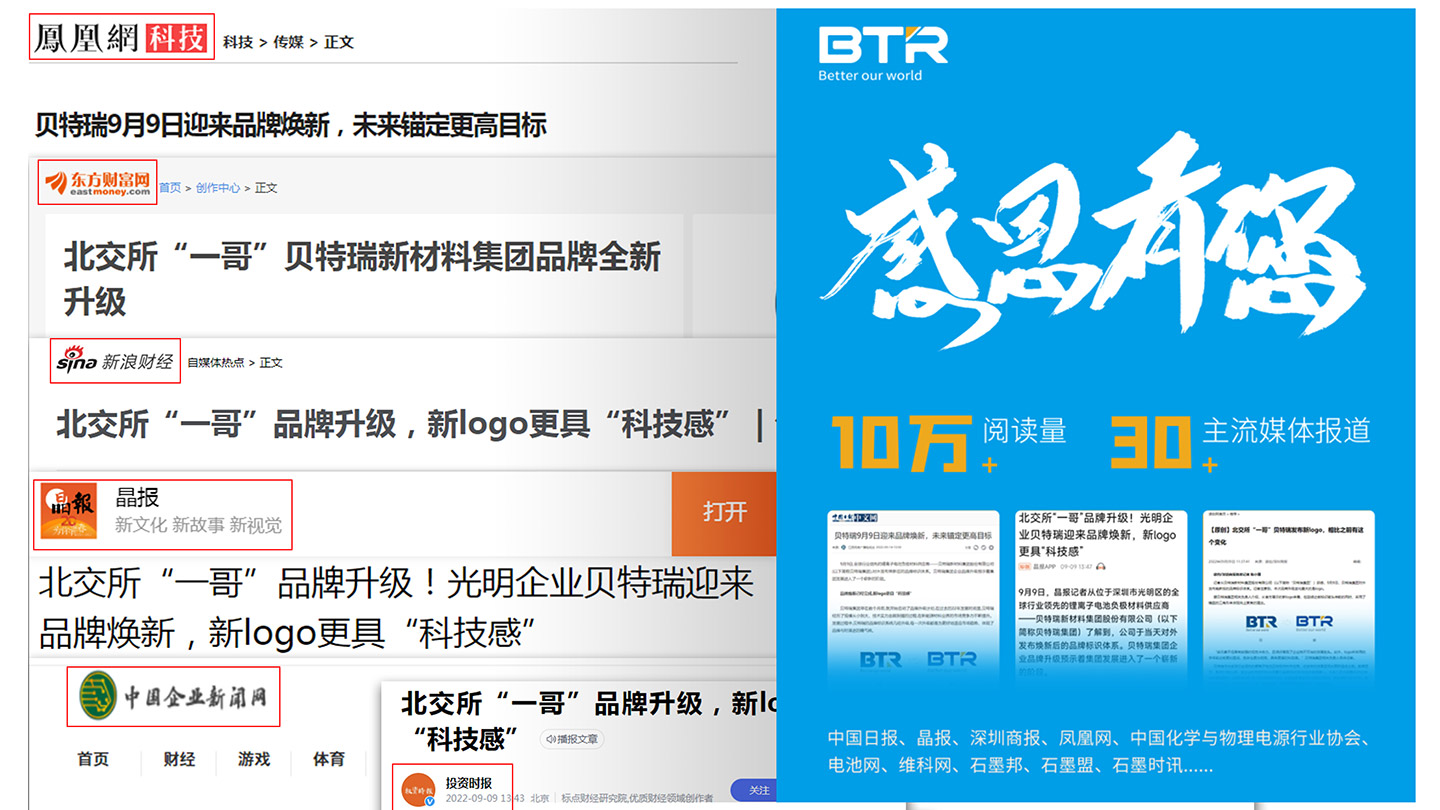1440x810 pixels.
Task: Open the 体育 nav tab
Action: tap(328, 760)
